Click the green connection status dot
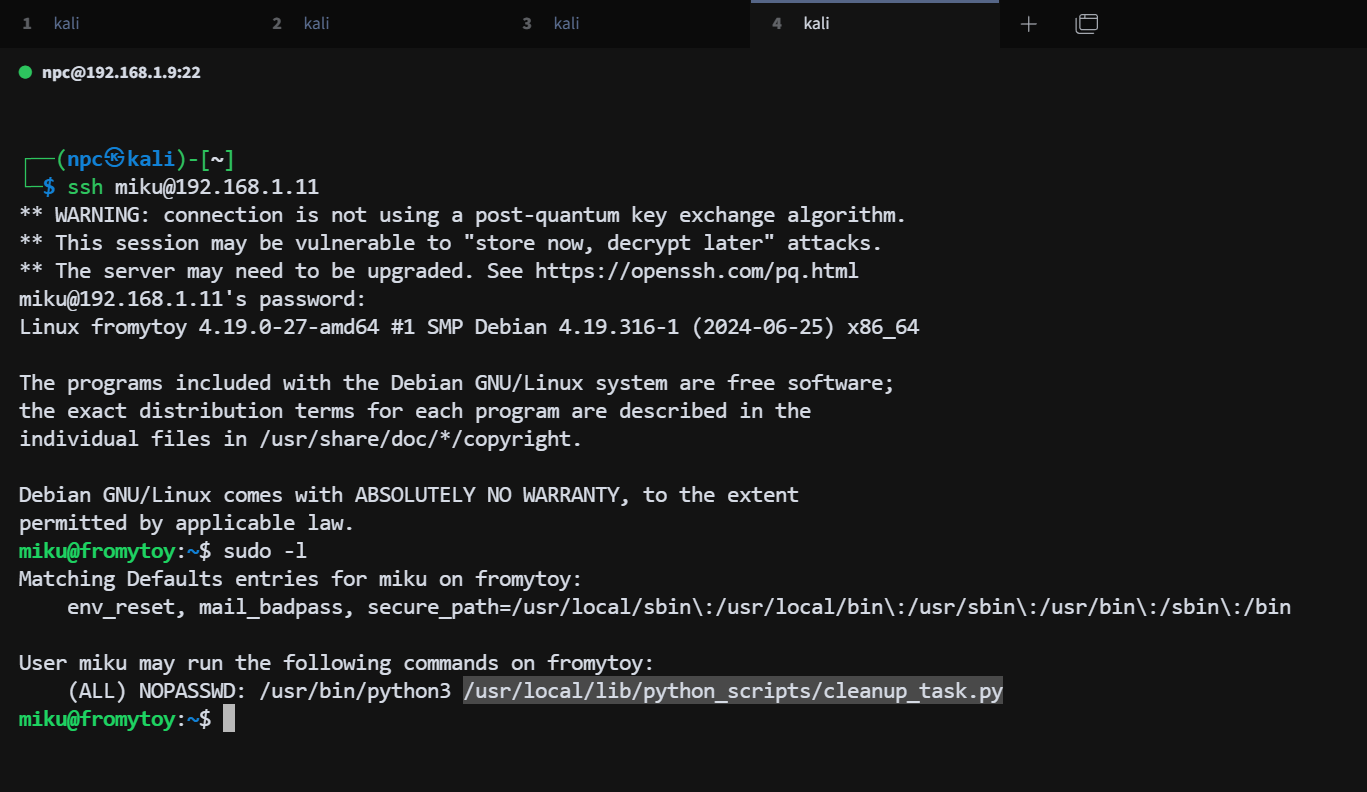Viewport: 1367px width, 792px height. (x=26, y=72)
